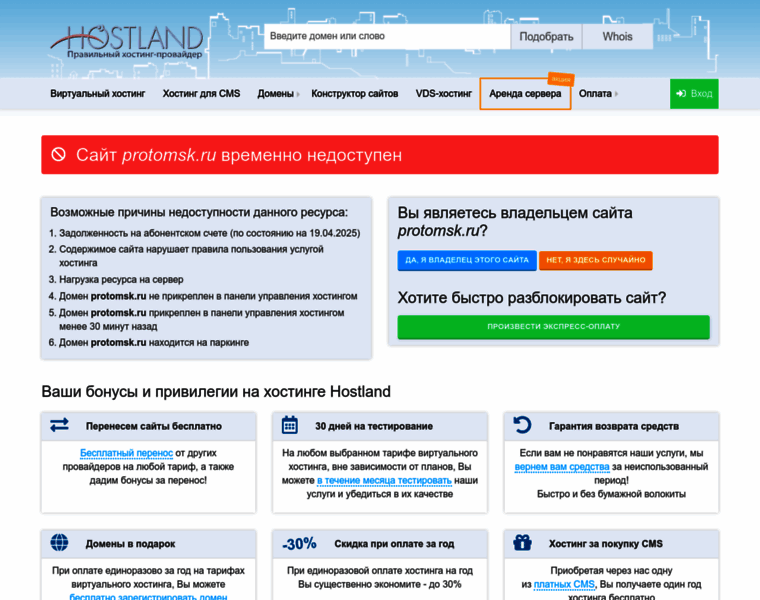This screenshot has height=600, width=760.
Task: Click the gift box icon
Action: click(522, 542)
